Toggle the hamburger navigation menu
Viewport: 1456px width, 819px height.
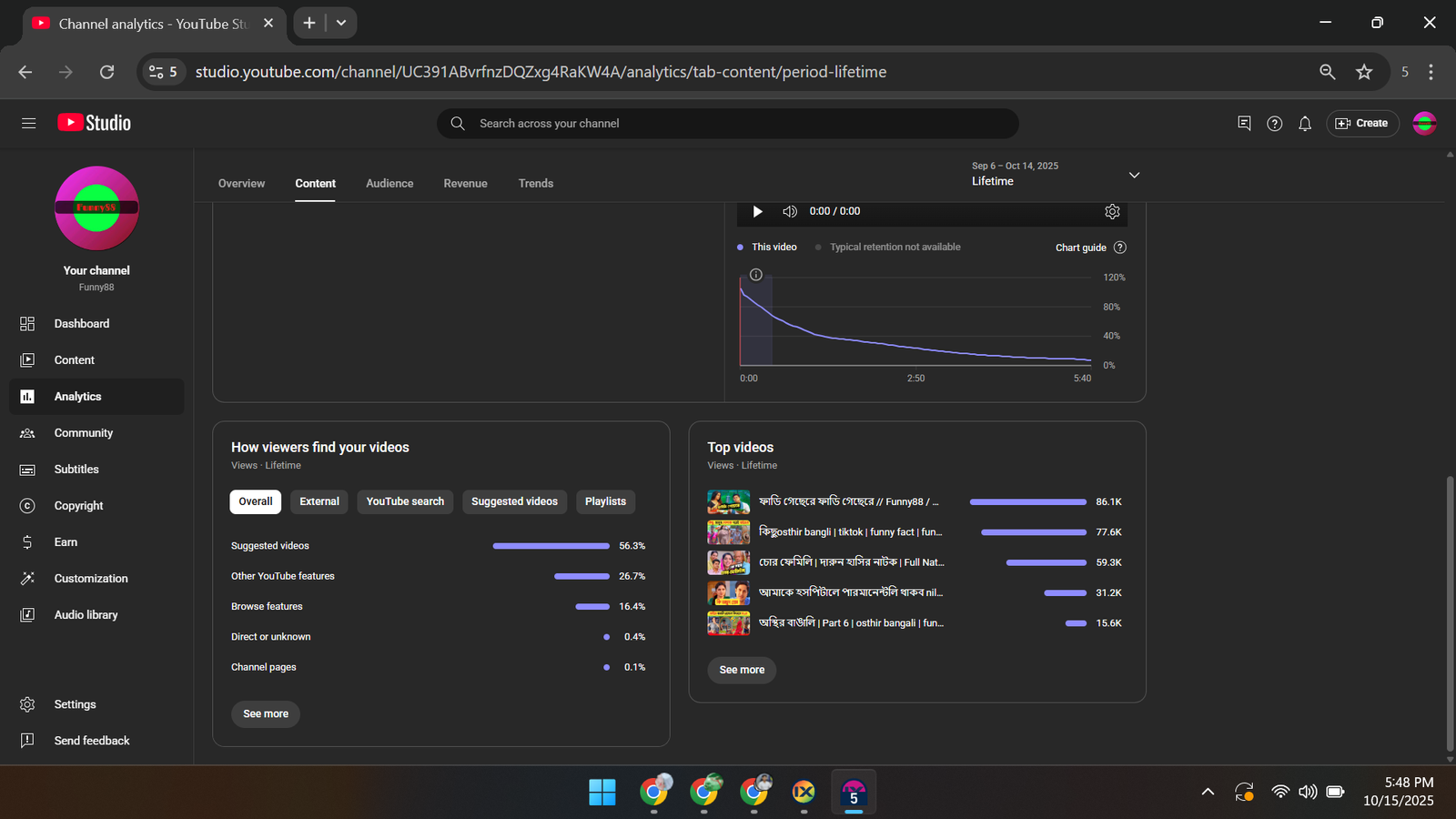click(29, 123)
